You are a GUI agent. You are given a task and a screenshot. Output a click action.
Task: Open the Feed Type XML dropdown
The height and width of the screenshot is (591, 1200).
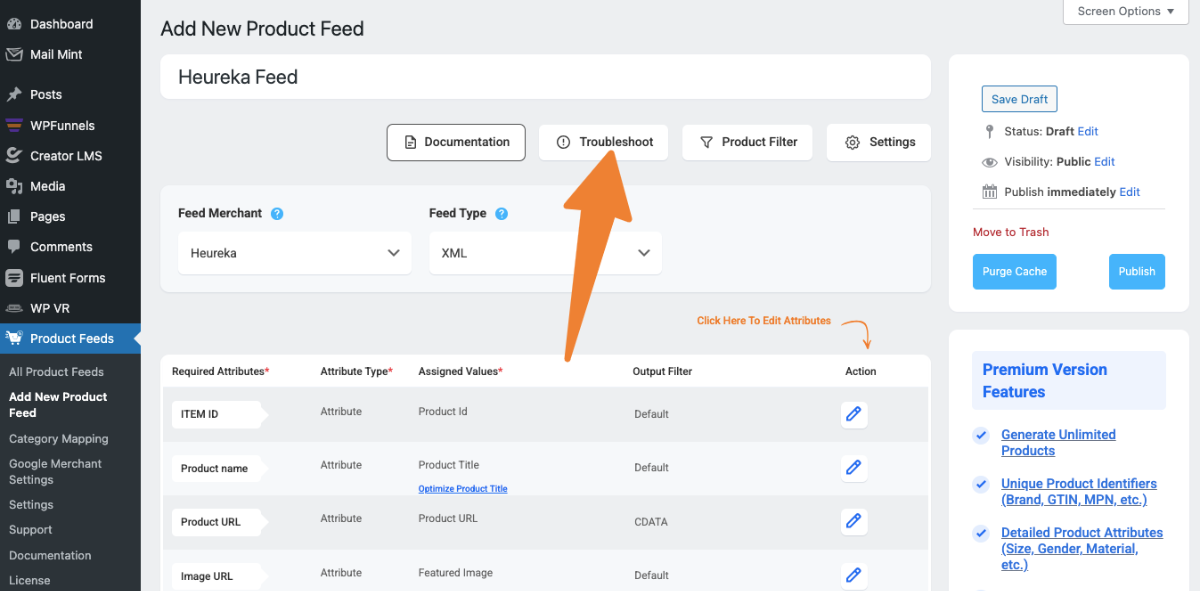(x=545, y=253)
